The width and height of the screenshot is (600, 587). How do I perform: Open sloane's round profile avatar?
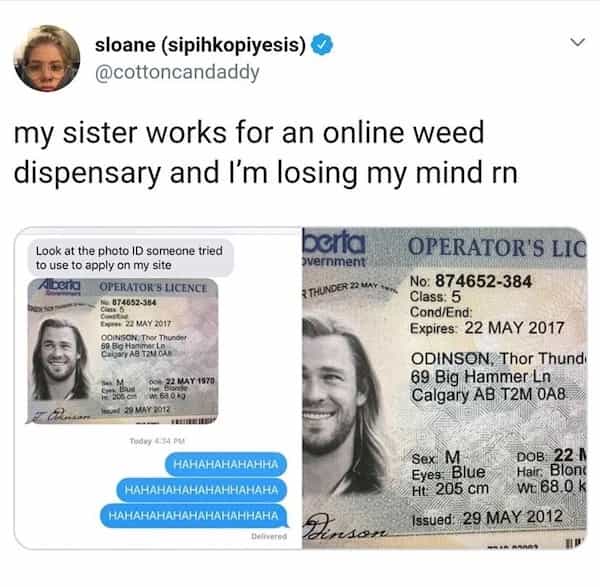(x=47, y=59)
